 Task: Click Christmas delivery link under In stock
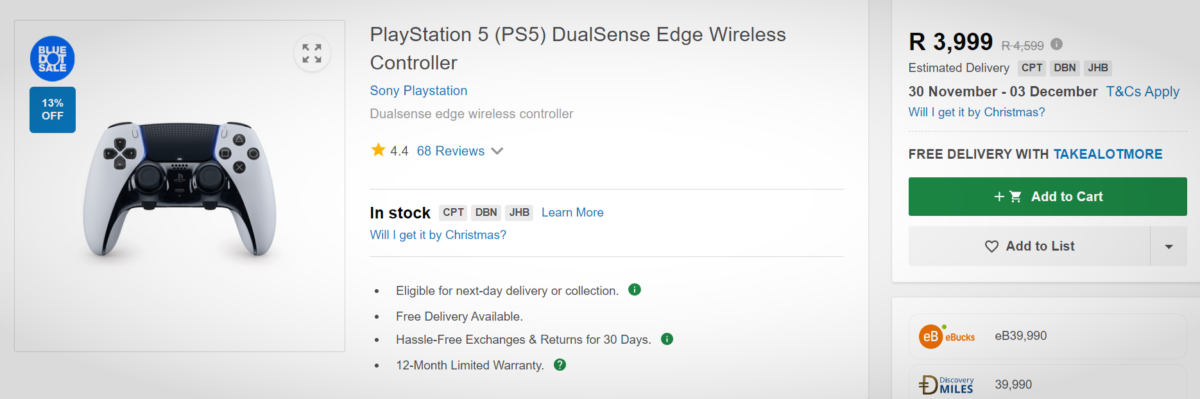point(438,235)
